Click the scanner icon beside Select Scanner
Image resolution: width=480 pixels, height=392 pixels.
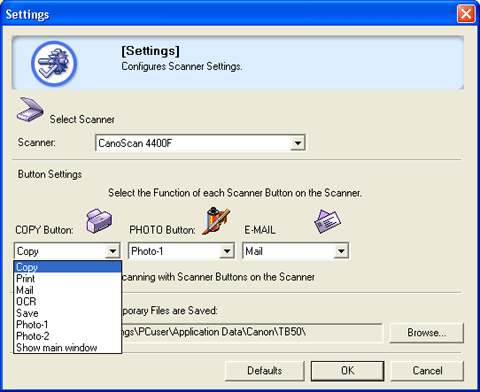[x=30, y=109]
